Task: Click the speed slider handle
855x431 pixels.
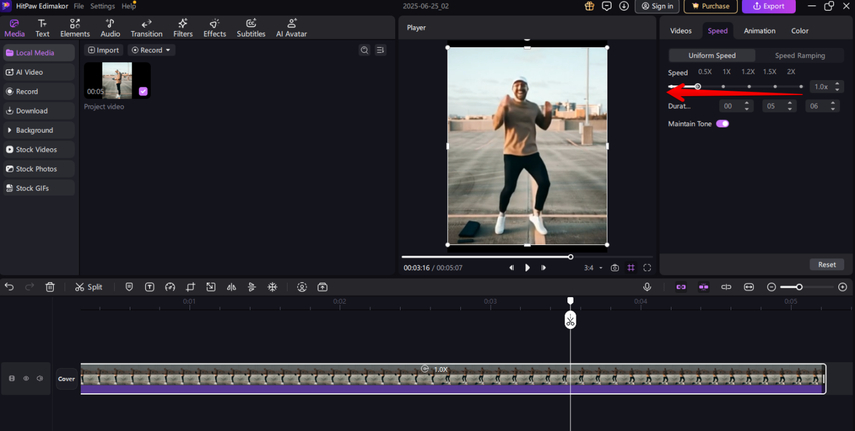Action: coord(697,86)
